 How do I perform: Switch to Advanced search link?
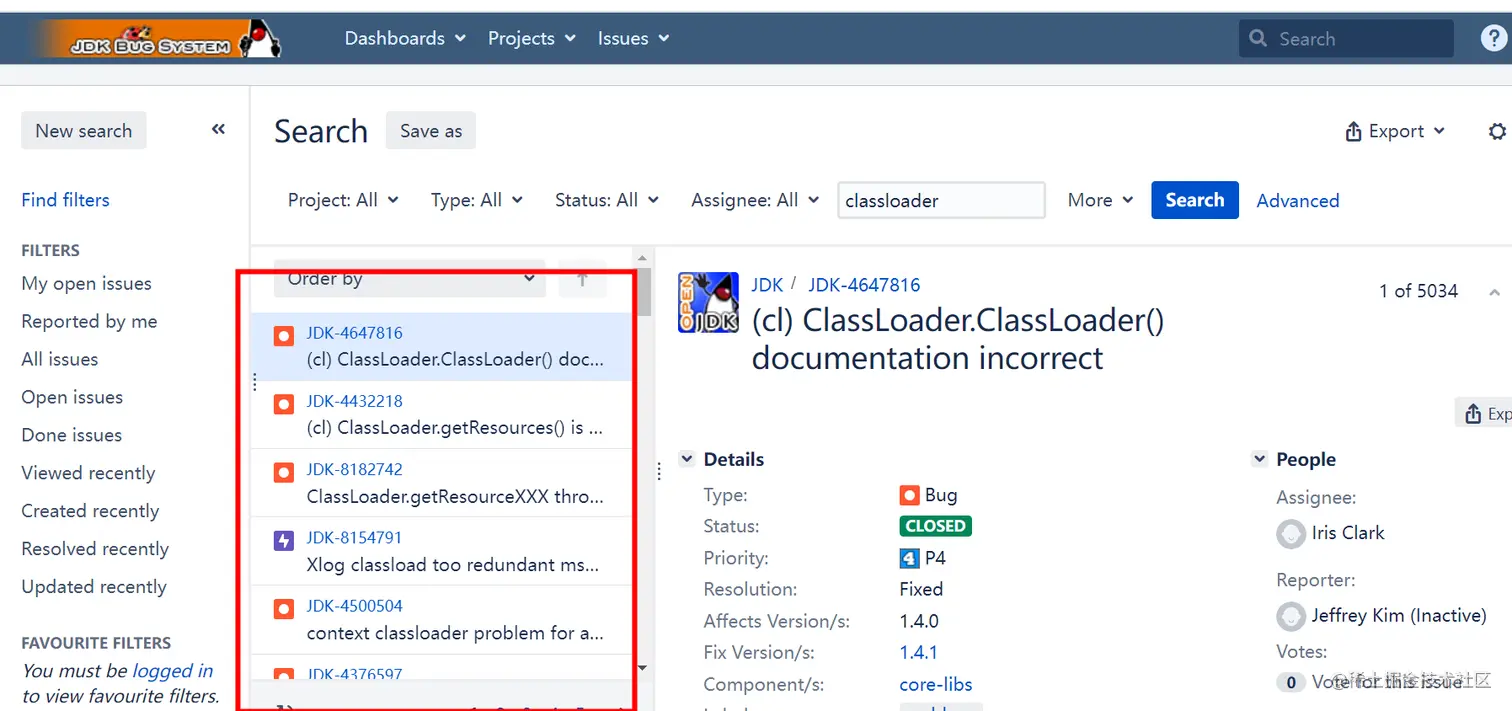click(1298, 200)
